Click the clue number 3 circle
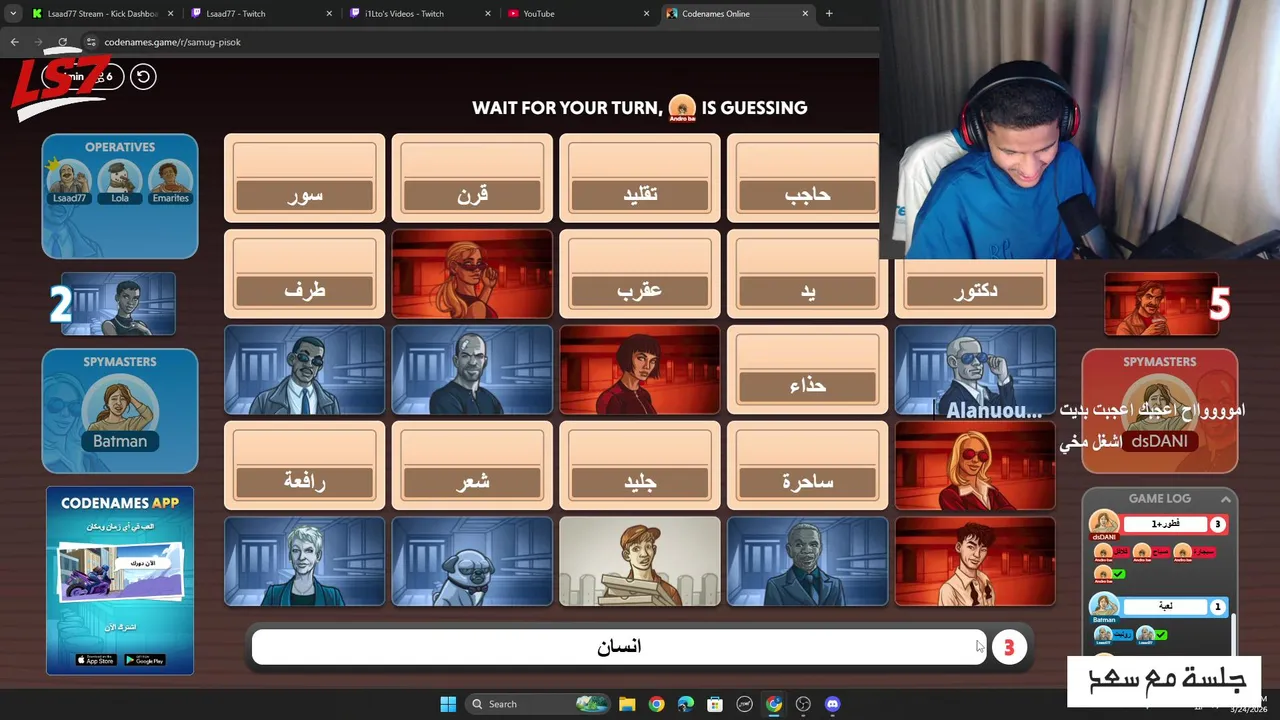The height and width of the screenshot is (720, 1280). point(1008,648)
